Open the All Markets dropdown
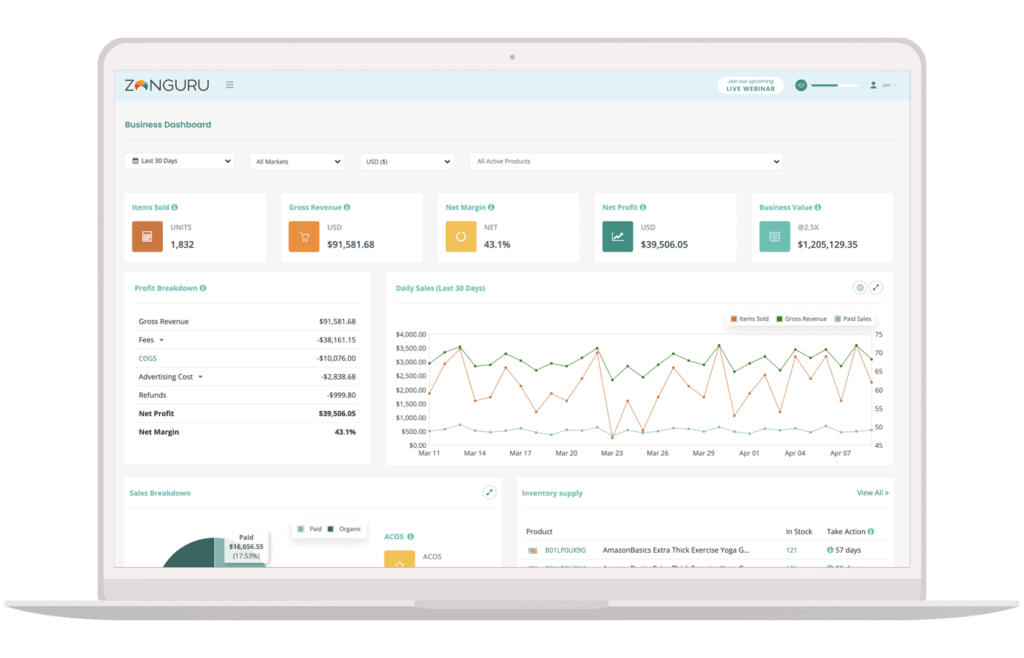This screenshot has width=1024, height=658. [x=297, y=161]
